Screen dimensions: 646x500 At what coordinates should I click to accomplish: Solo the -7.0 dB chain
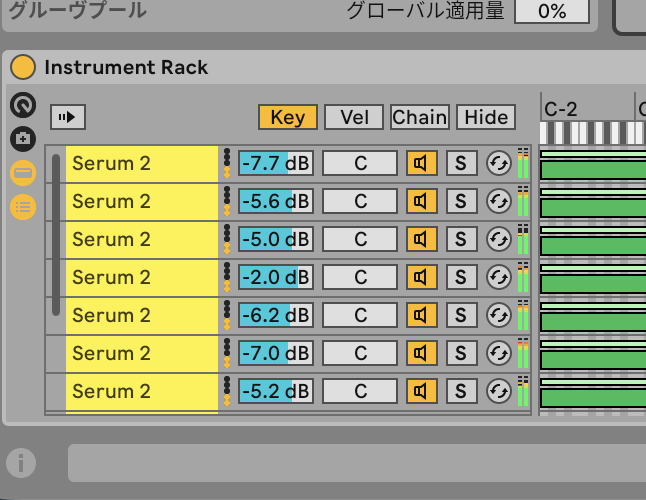point(461,353)
